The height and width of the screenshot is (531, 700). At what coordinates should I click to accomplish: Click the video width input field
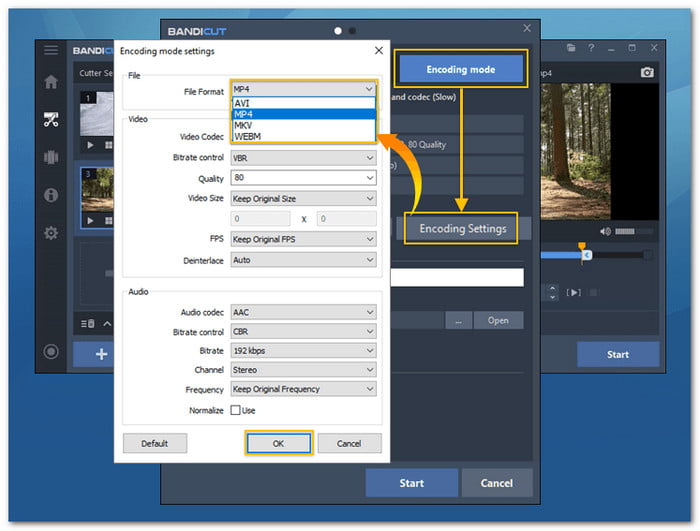pos(260,219)
